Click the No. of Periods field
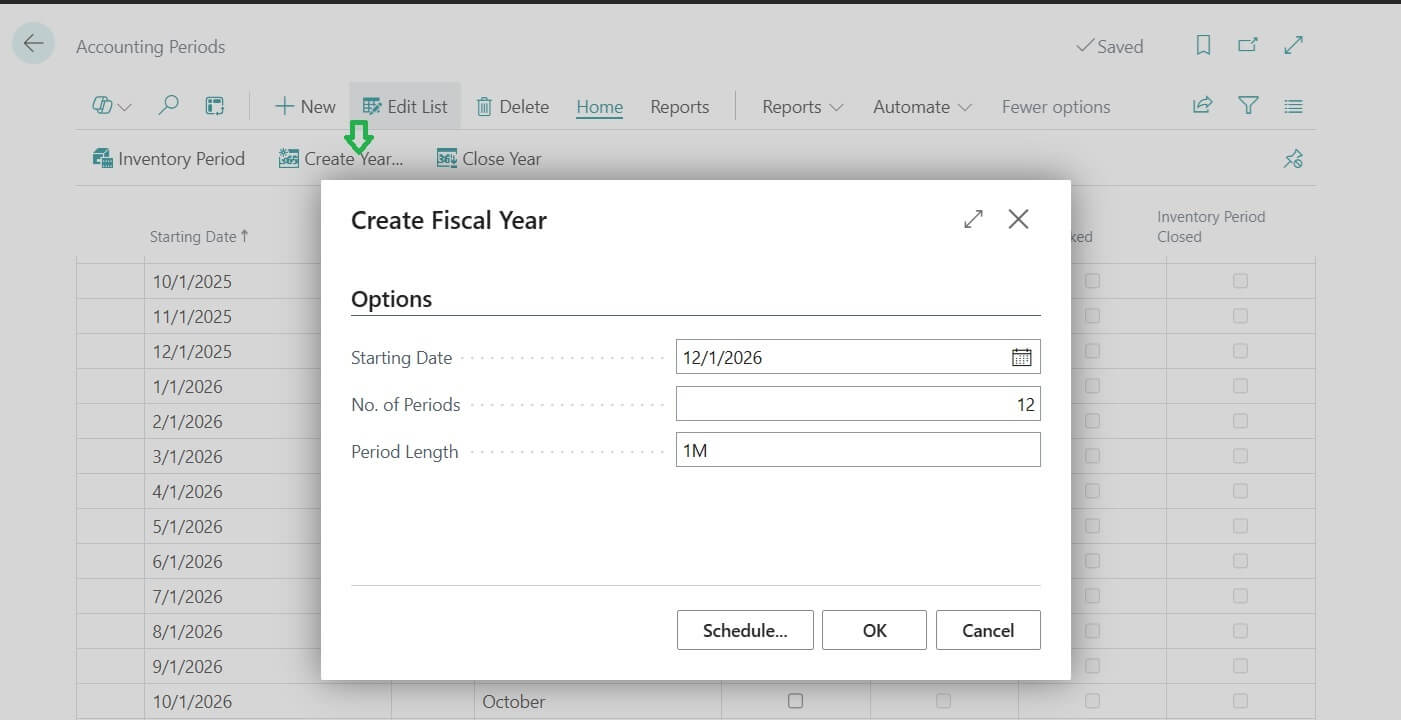This screenshot has height=720, width=1401. coord(857,404)
